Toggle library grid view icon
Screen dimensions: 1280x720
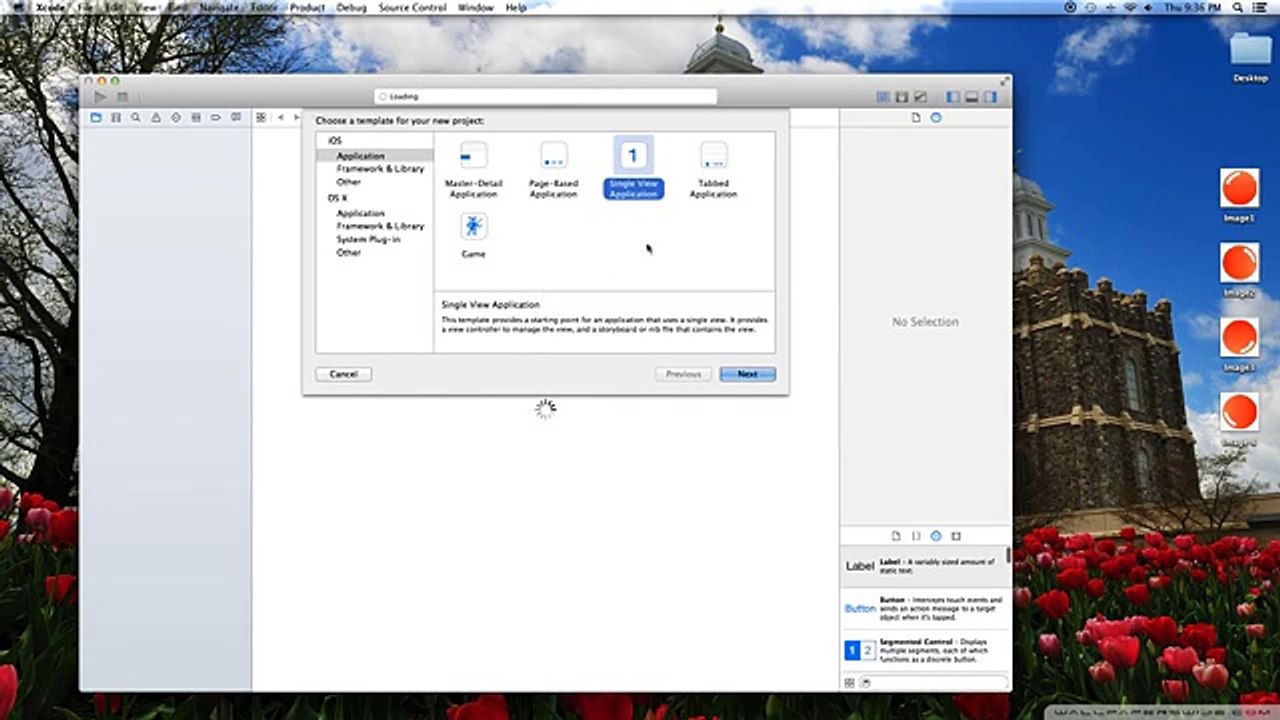850,682
